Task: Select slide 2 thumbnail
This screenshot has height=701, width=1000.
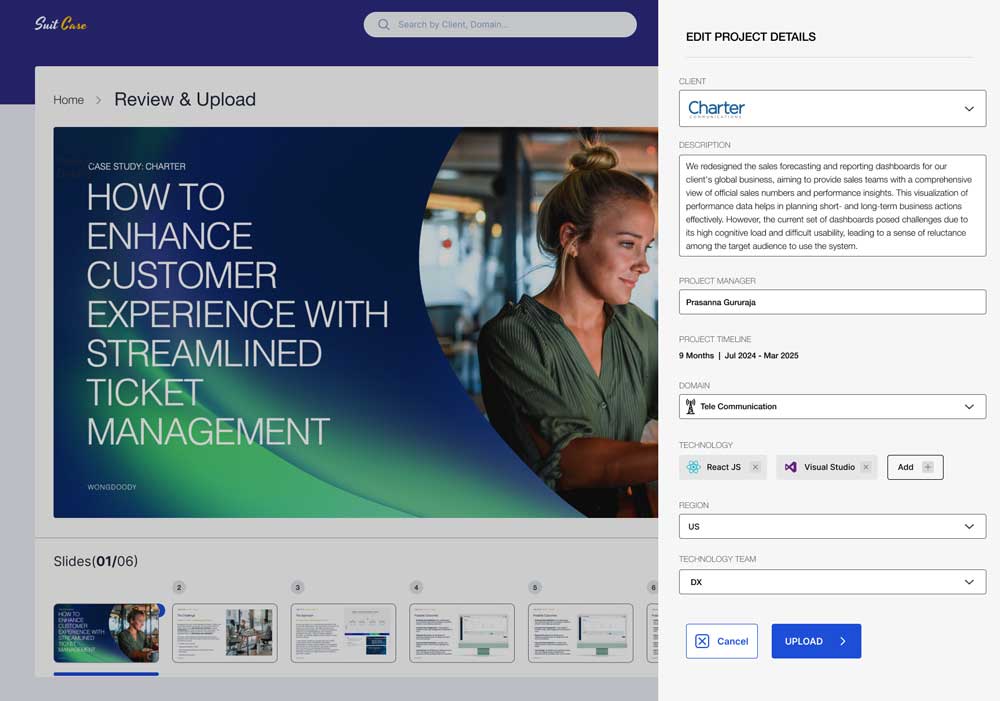Action: (x=225, y=633)
